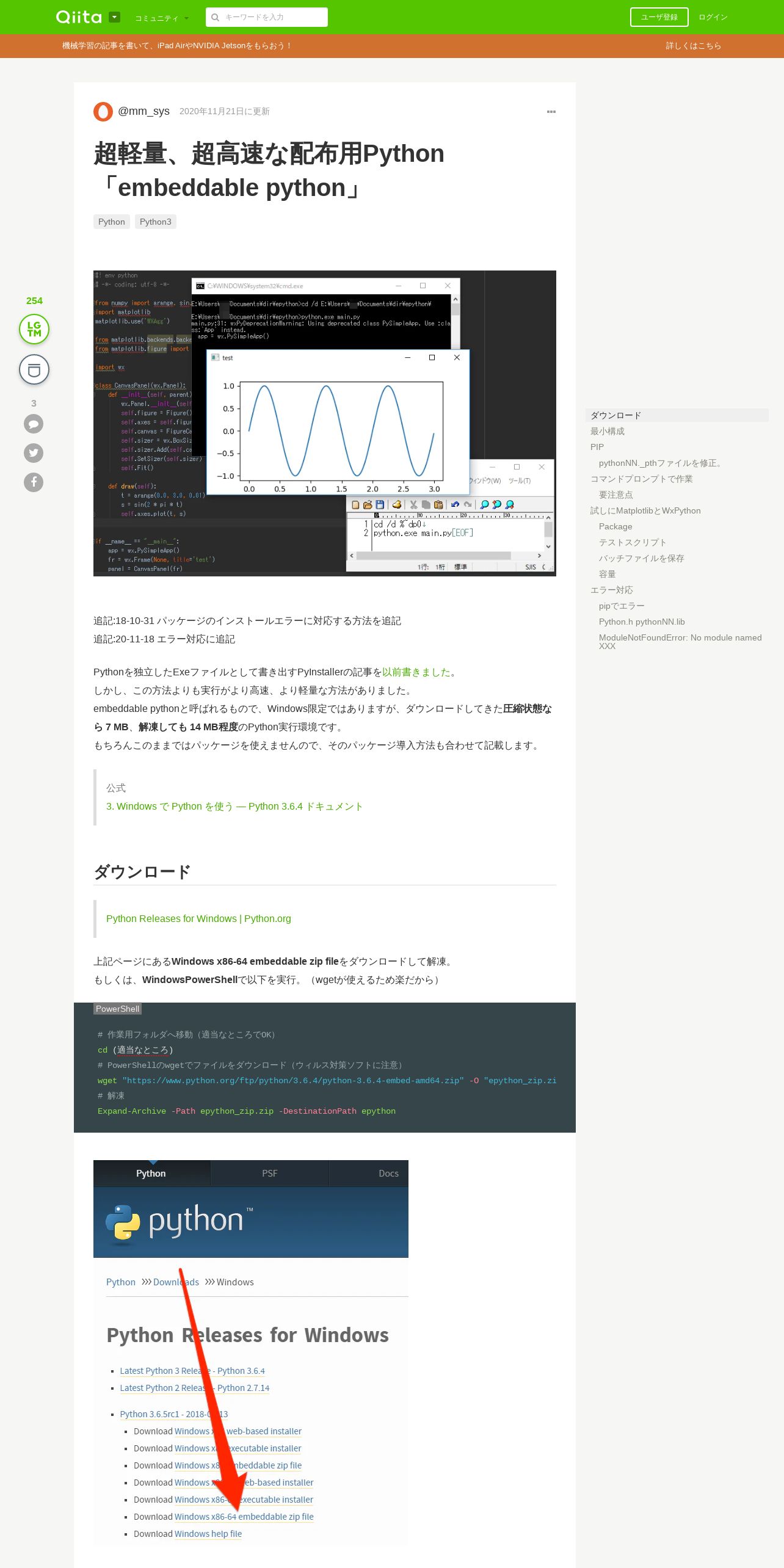The image size is (784, 1568).
Task: Jump to バッチファイルを保存 section
Action: coord(642,558)
